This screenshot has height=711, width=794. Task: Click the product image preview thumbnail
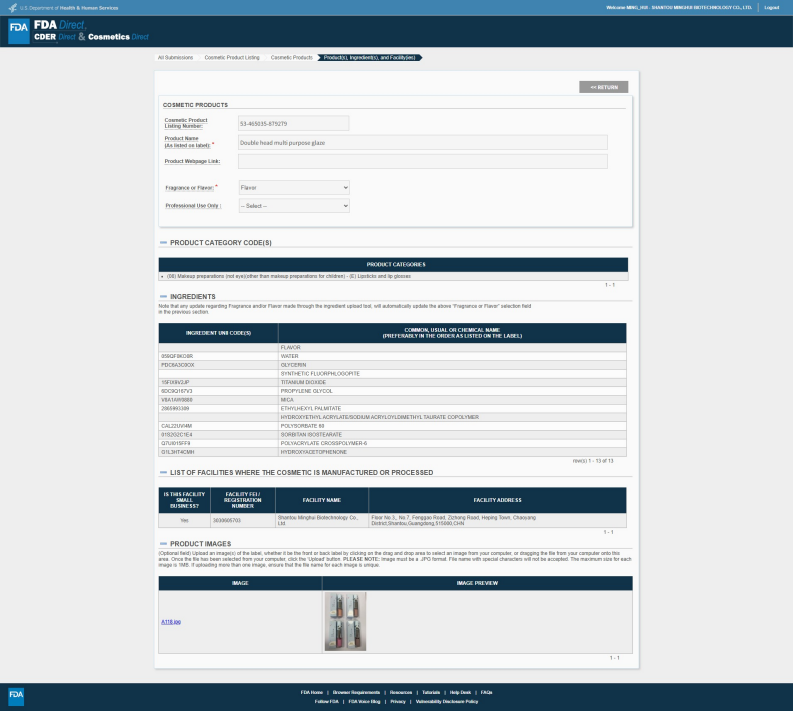pyautogui.click(x=345, y=621)
